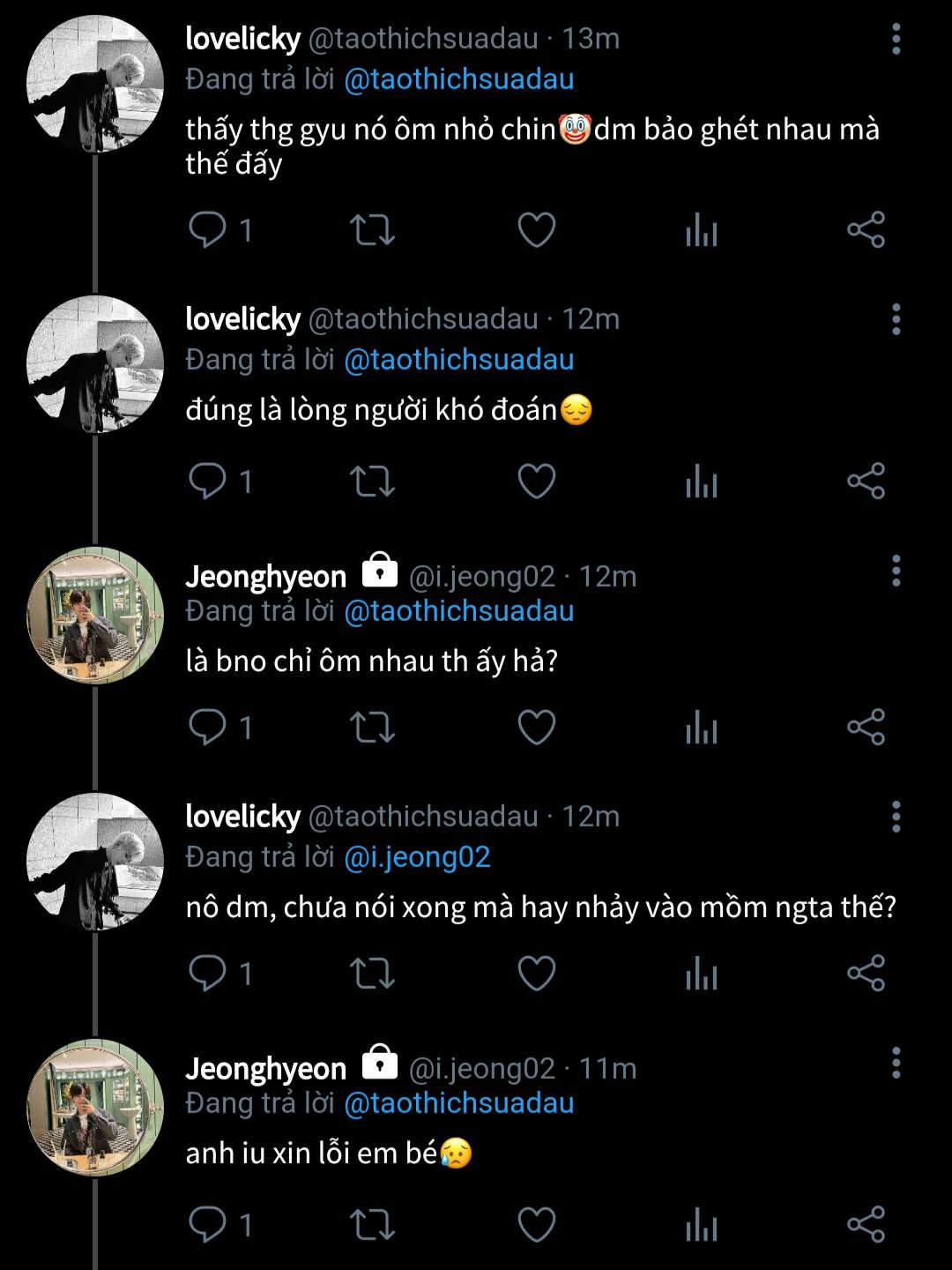Share the first tweet about gyu
Viewport: 952px width, 1270px height.
[866, 230]
